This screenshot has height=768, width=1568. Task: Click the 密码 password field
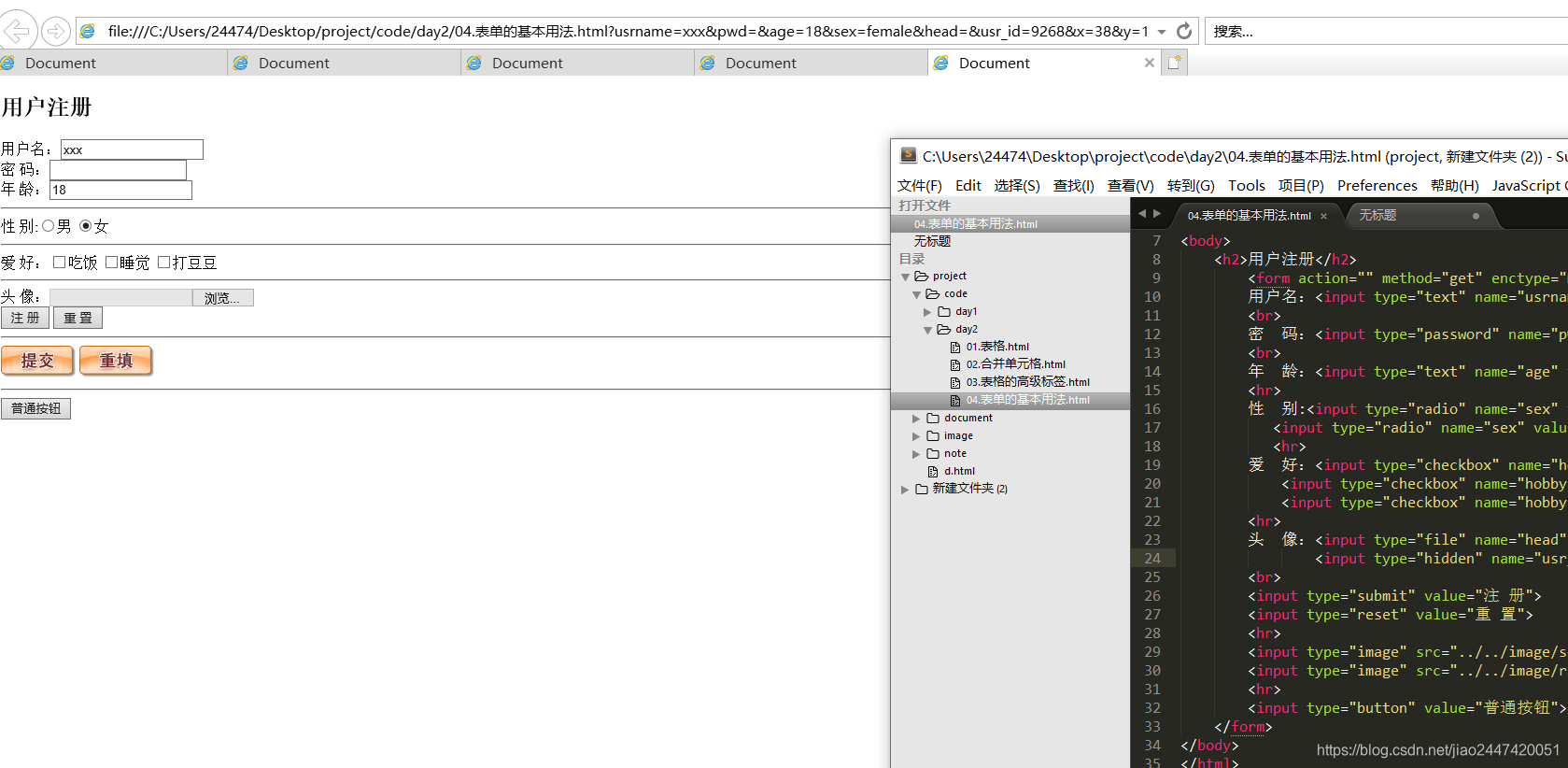pos(118,170)
